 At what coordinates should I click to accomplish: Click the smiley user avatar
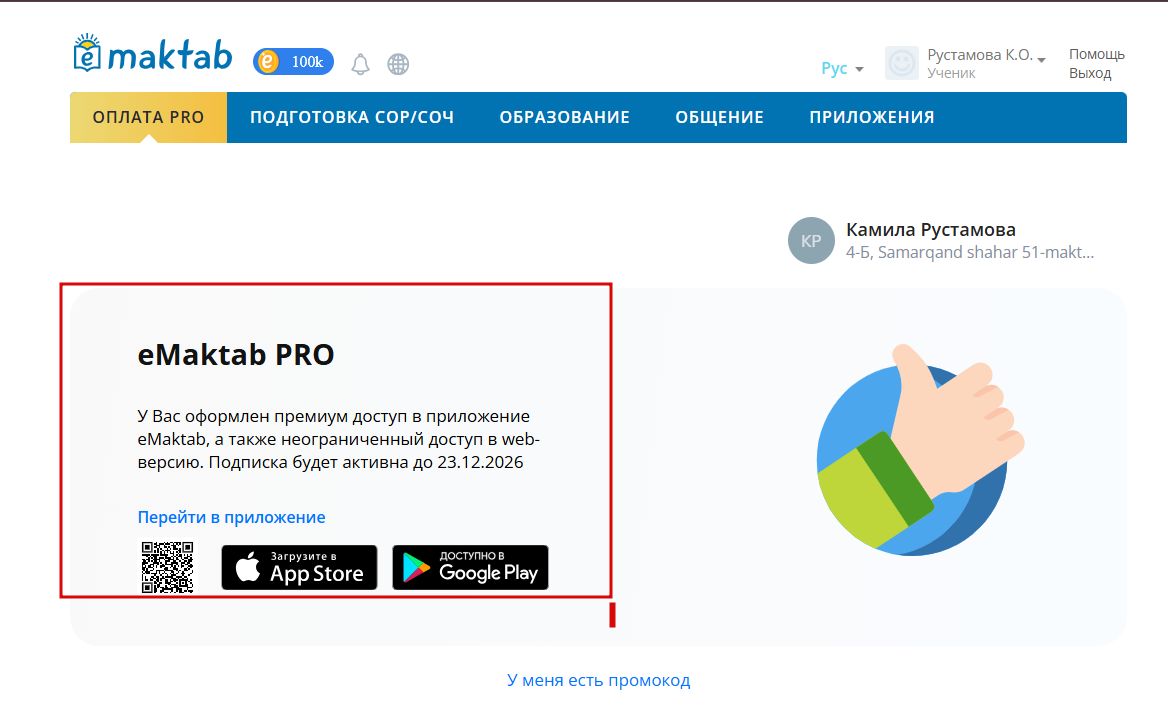pyautogui.click(x=901, y=63)
